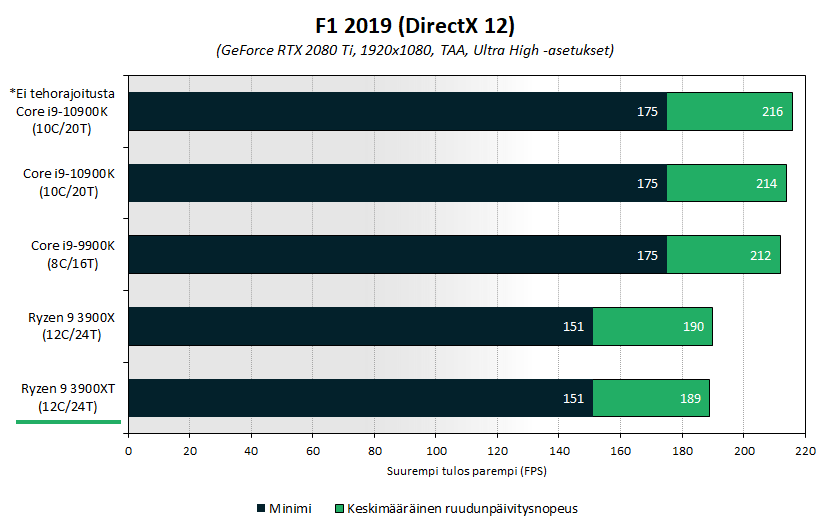Click the 220 tick label on the x-axis
830x530 pixels.
click(805, 451)
